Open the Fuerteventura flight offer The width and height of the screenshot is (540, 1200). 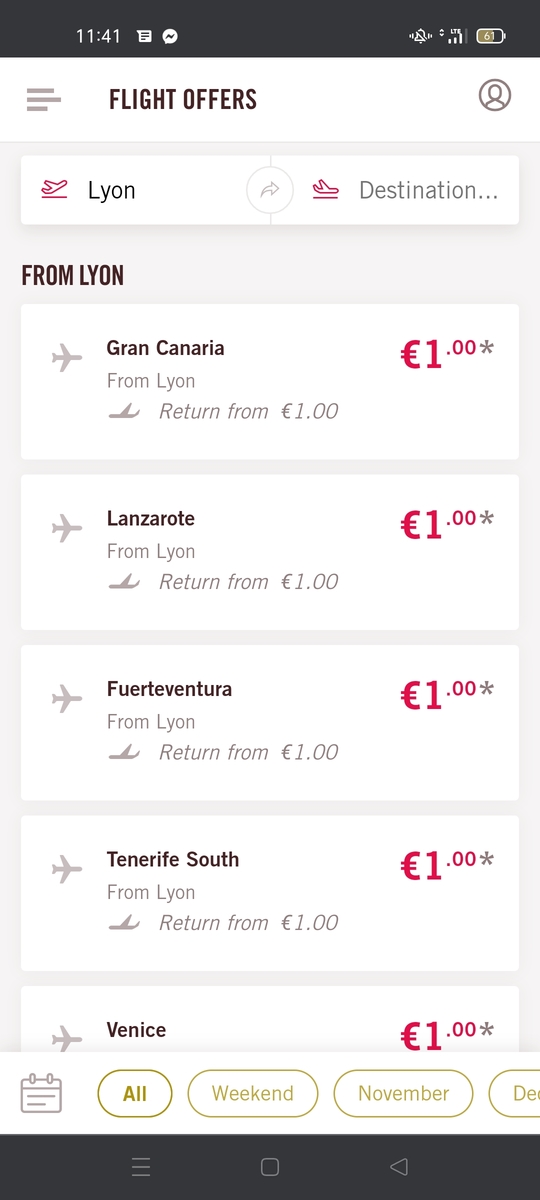270,722
